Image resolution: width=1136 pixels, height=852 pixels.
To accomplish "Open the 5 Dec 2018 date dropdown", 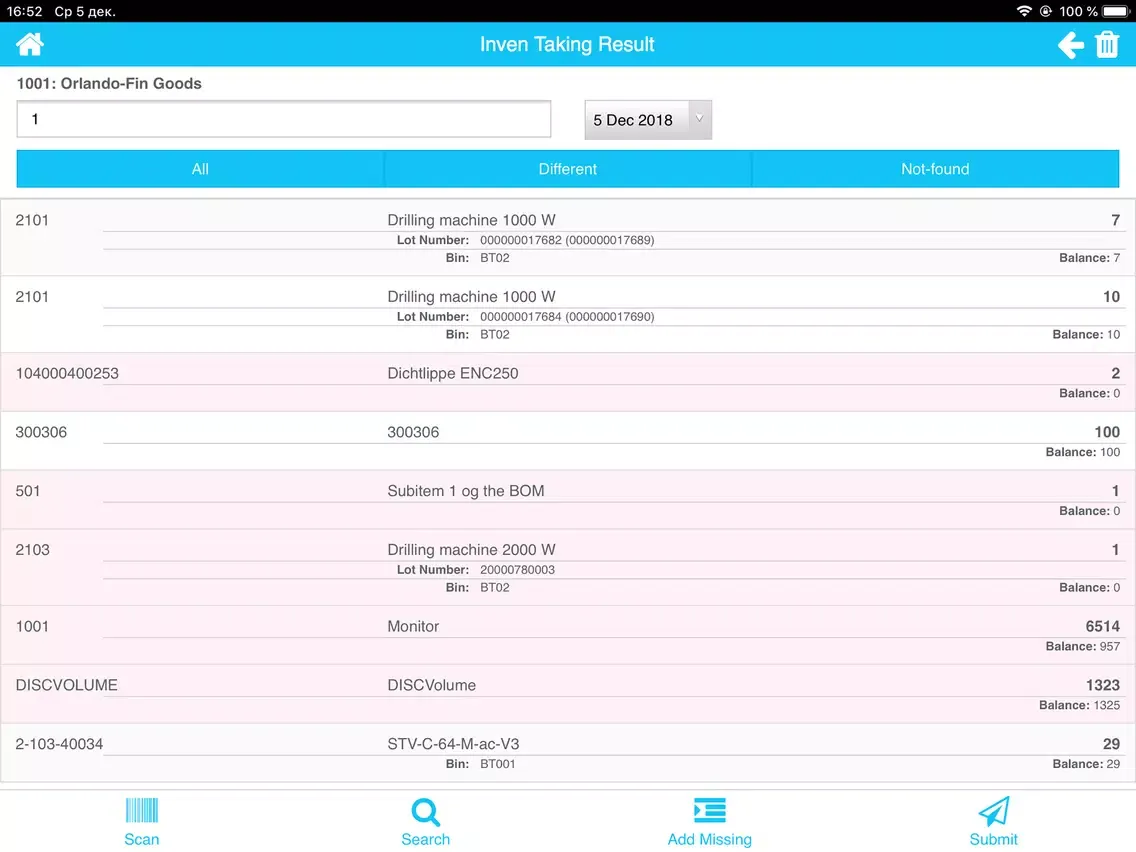I will [x=647, y=120].
